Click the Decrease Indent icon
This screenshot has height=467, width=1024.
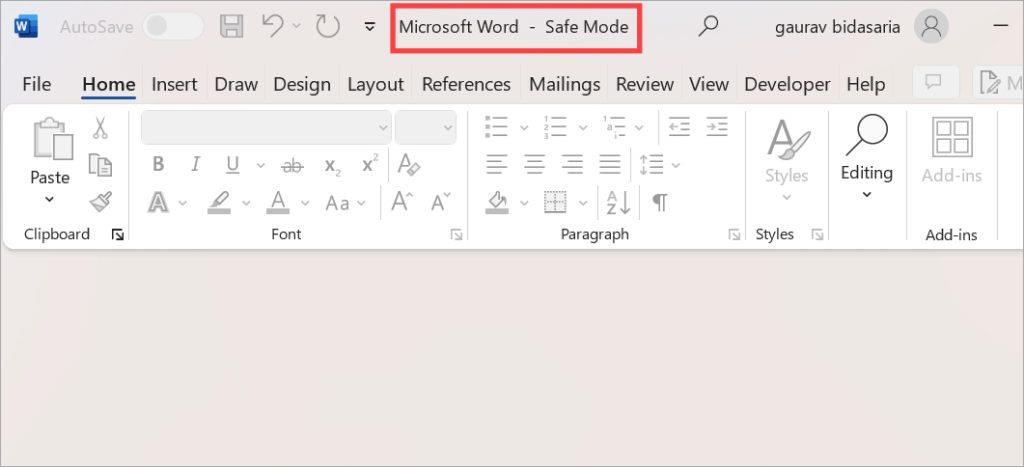(x=679, y=127)
